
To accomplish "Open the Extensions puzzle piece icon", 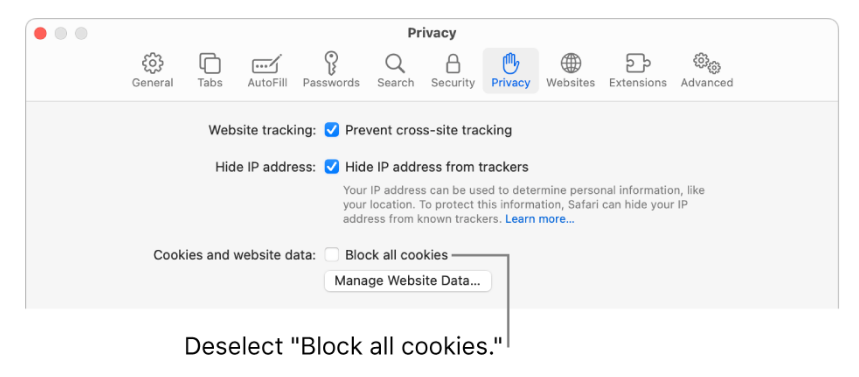I will coord(638,64).
